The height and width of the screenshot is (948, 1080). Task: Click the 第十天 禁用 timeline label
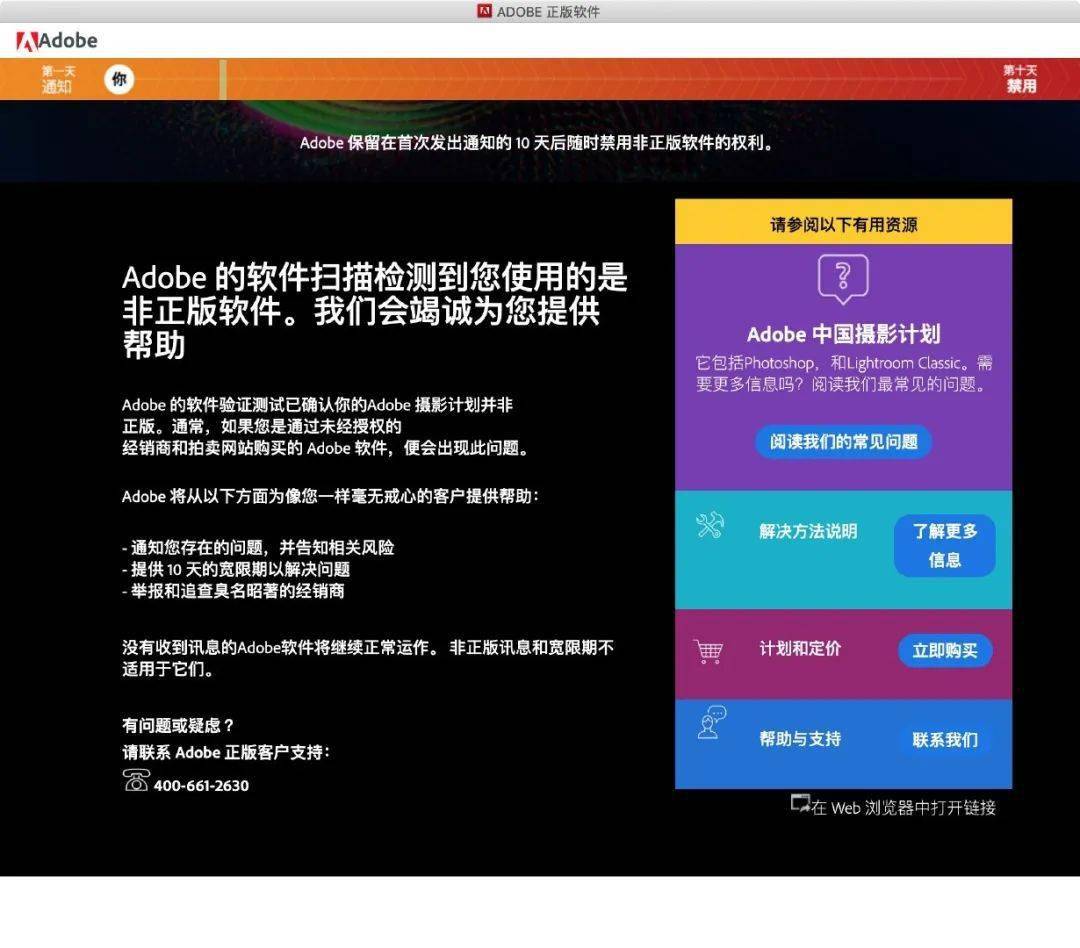(1020, 79)
